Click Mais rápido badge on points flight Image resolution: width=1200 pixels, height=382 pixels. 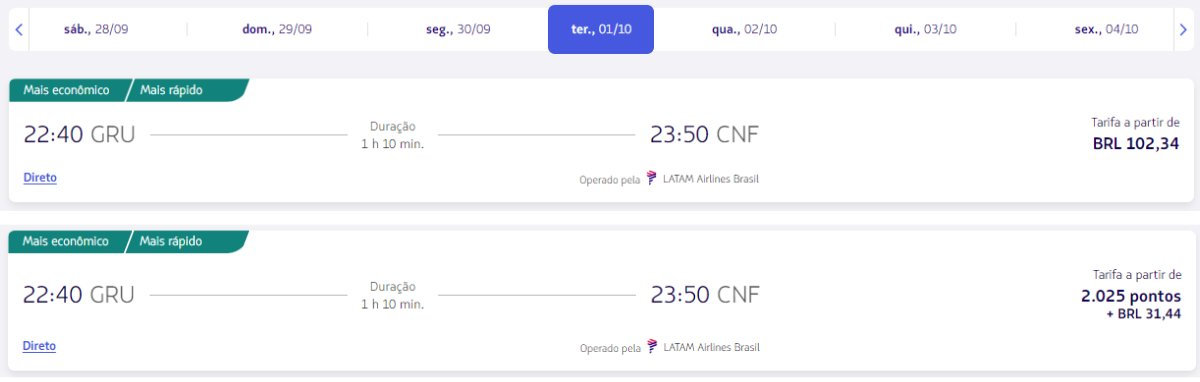[171, 241]
